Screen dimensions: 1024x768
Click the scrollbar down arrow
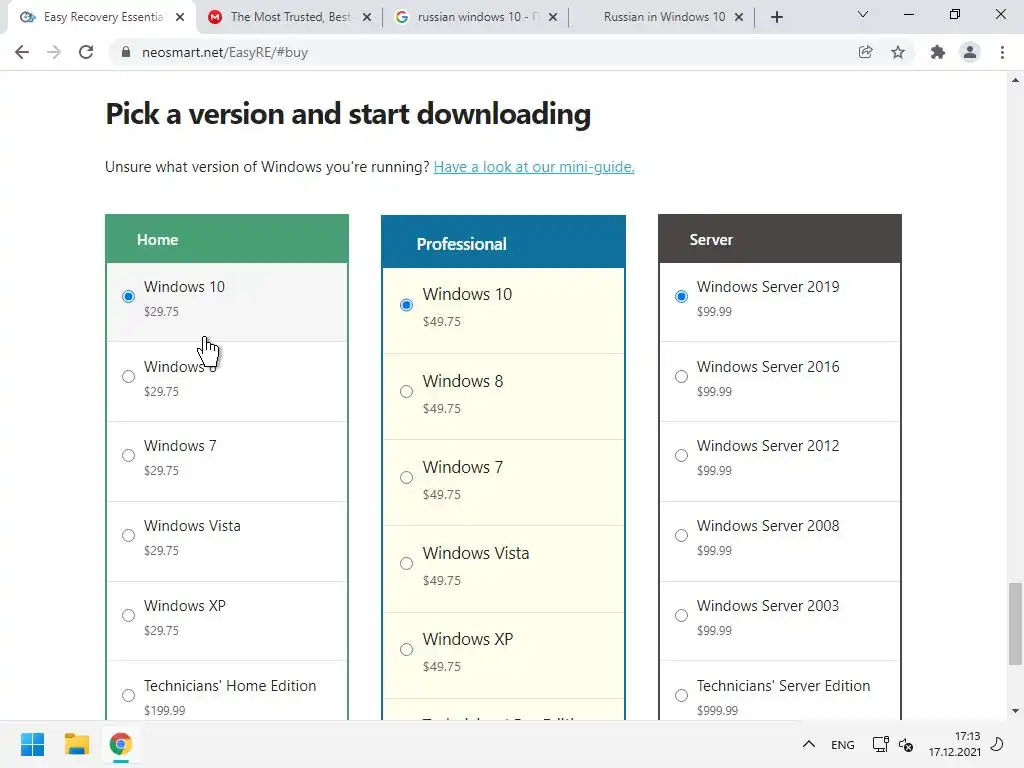[x=1015, y=711]
